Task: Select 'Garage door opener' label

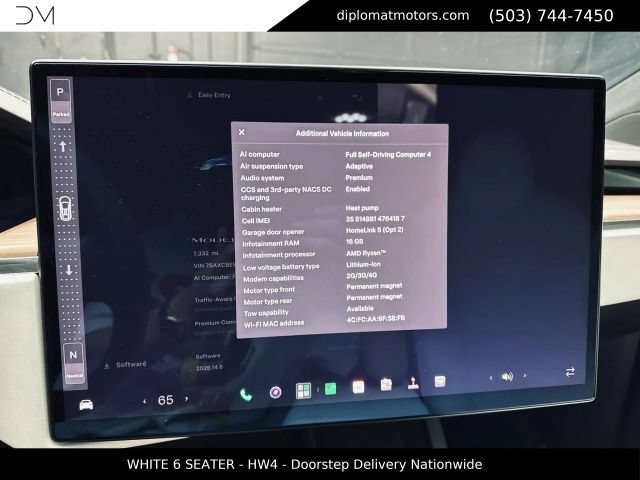Action: [x=273, y=232]
